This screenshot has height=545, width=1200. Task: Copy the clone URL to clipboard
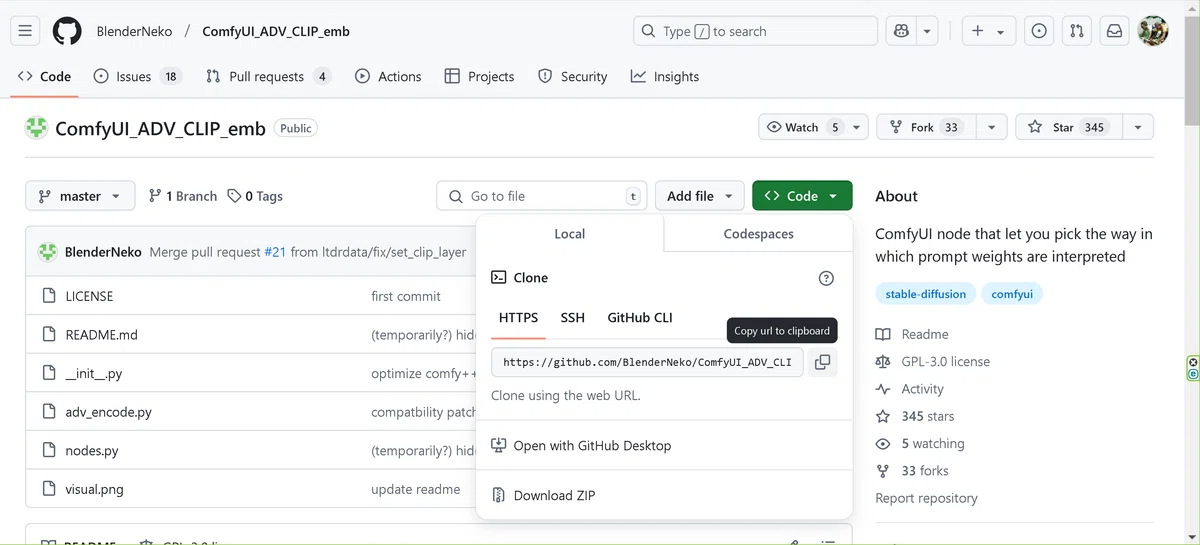(x=822, y=362)
